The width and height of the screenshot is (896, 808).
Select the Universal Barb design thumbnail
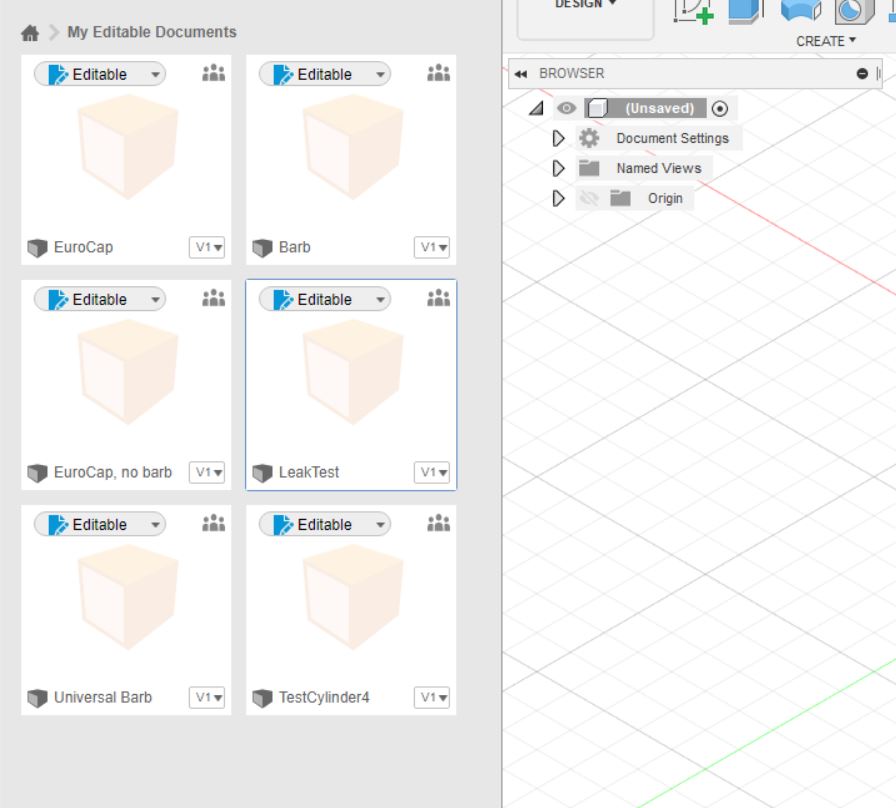(x=127, y=598)
